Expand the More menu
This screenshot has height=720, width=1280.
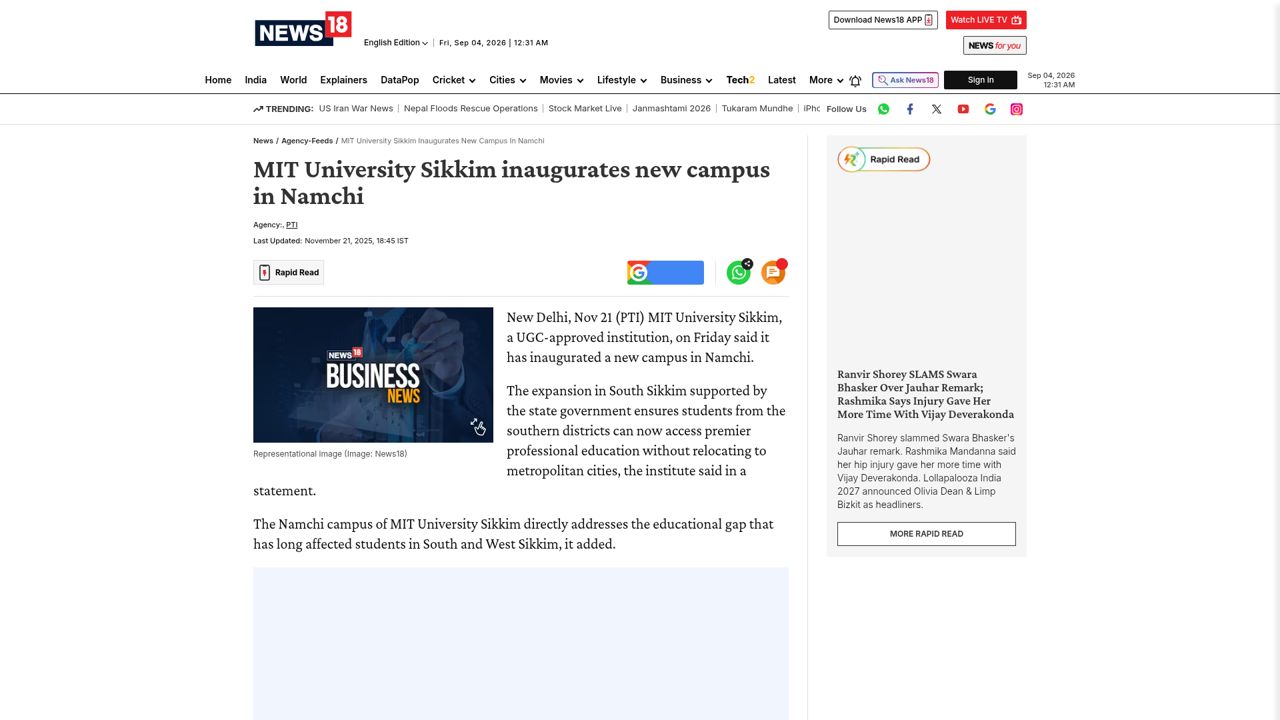(826, 80)
